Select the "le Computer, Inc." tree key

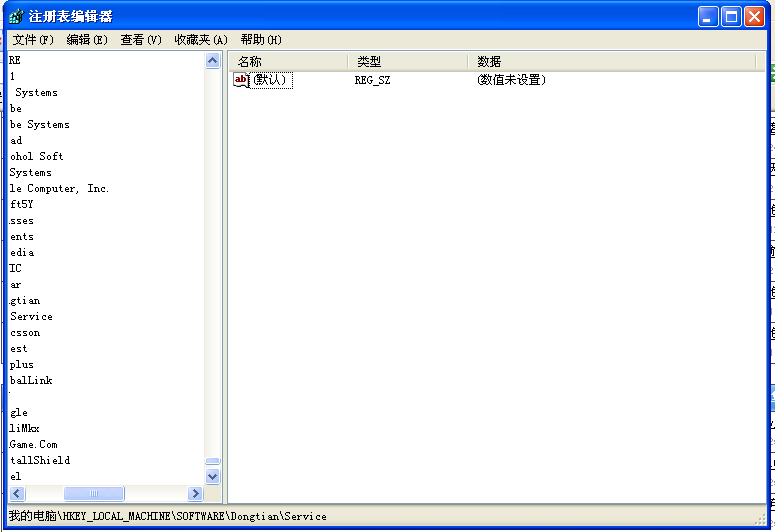[59, 188]
